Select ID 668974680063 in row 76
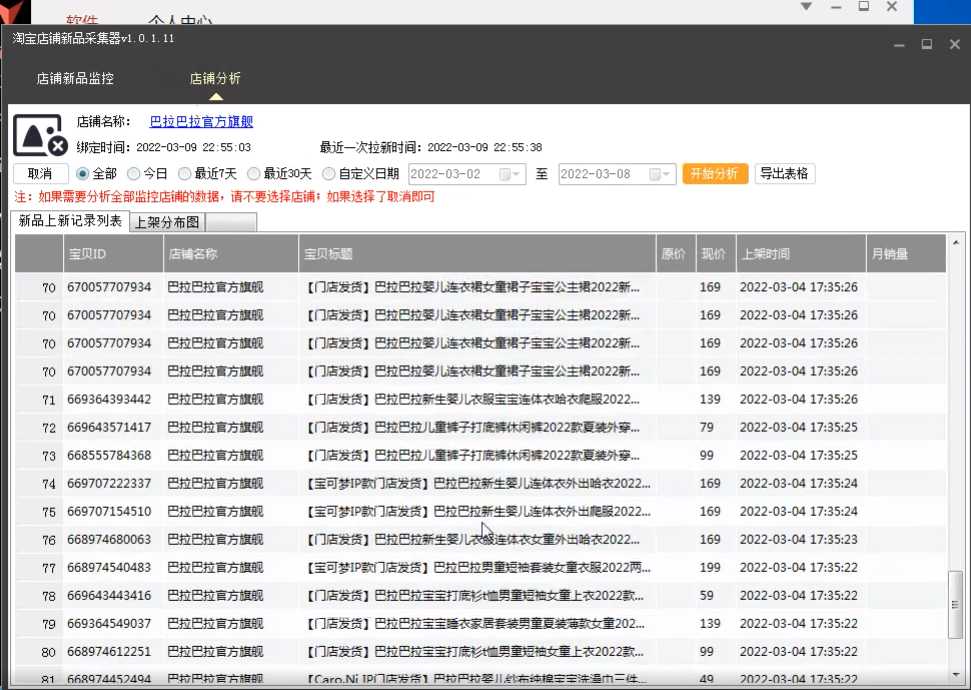 pos(109,539)
